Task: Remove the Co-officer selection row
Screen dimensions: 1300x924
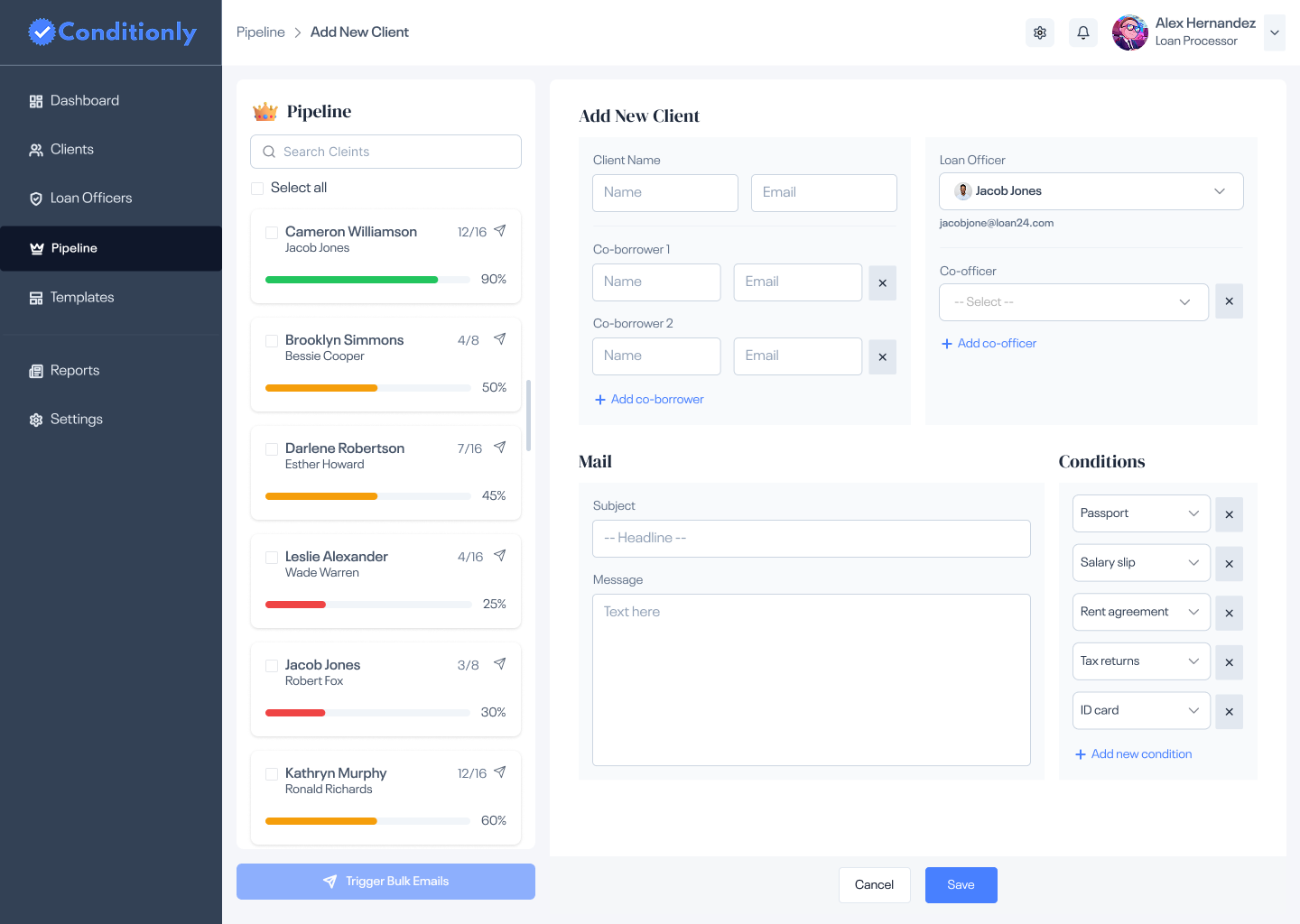Action: [x=1229, y=301]
